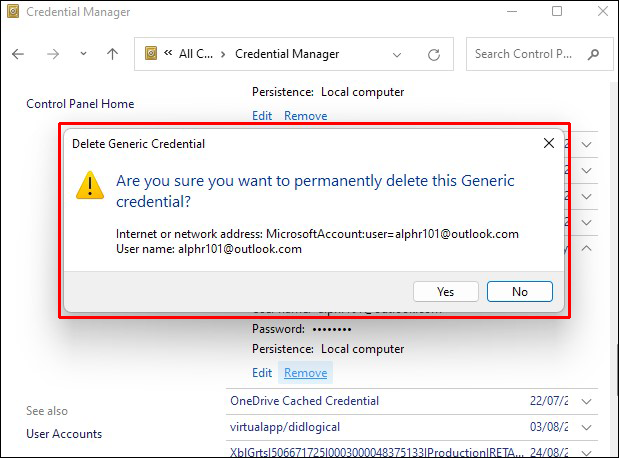Click the Yes button in delete dialog

click(445, 292)
